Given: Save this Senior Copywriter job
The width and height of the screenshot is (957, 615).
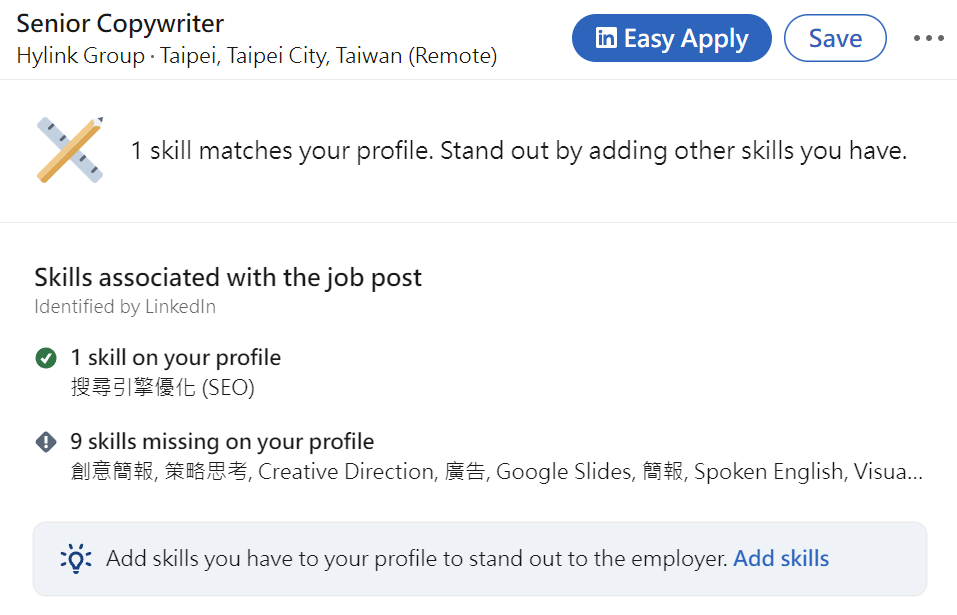Looking at the screenshot, I should pyautogui.click(x=835, y=38).
